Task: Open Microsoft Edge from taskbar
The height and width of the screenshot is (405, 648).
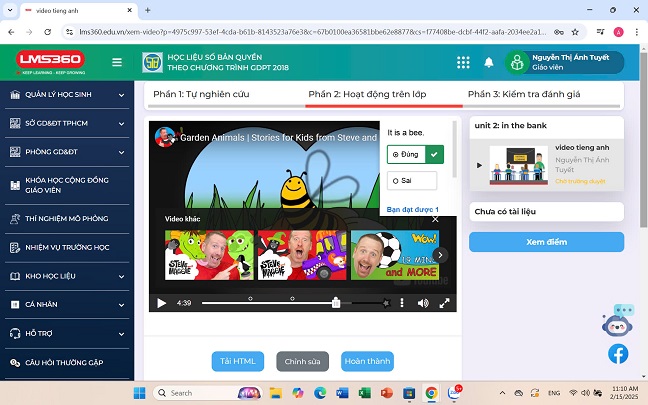Action: 320,393
